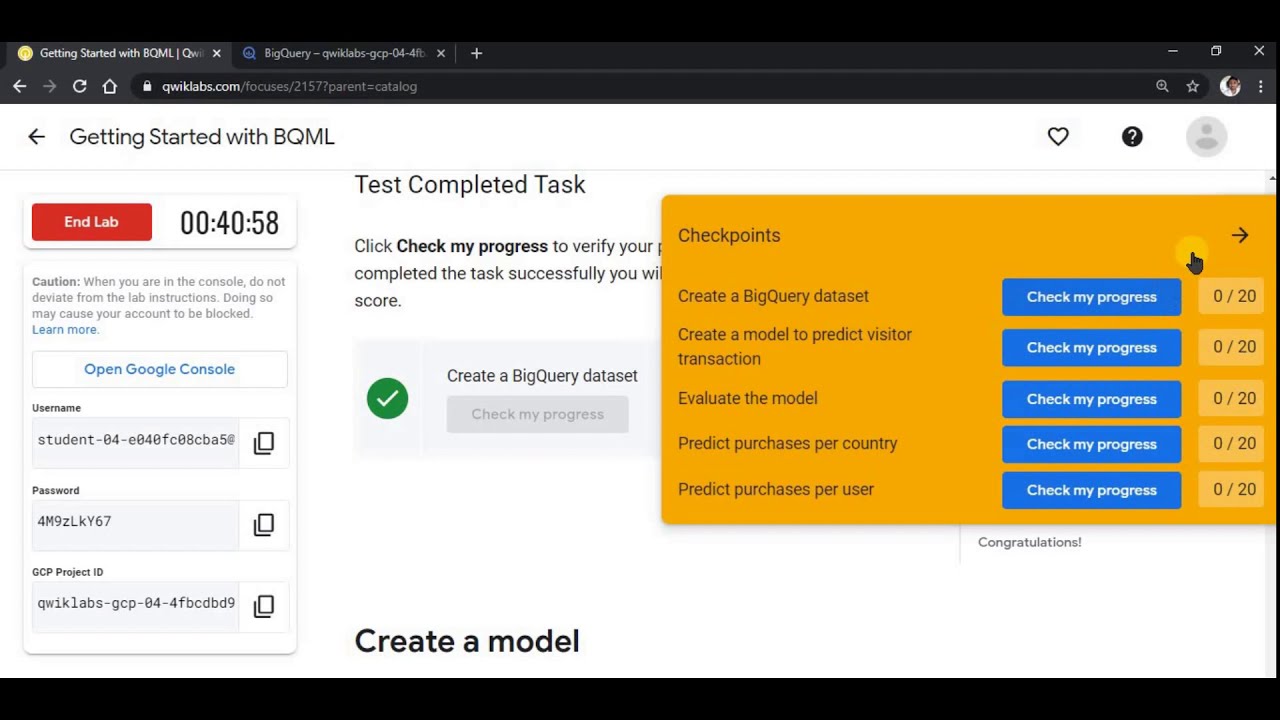This screenshot has height=720, width=1280.
Task: Favorite the lab with heart icon
Action: pyautogui.click(x=1058, y=137)
